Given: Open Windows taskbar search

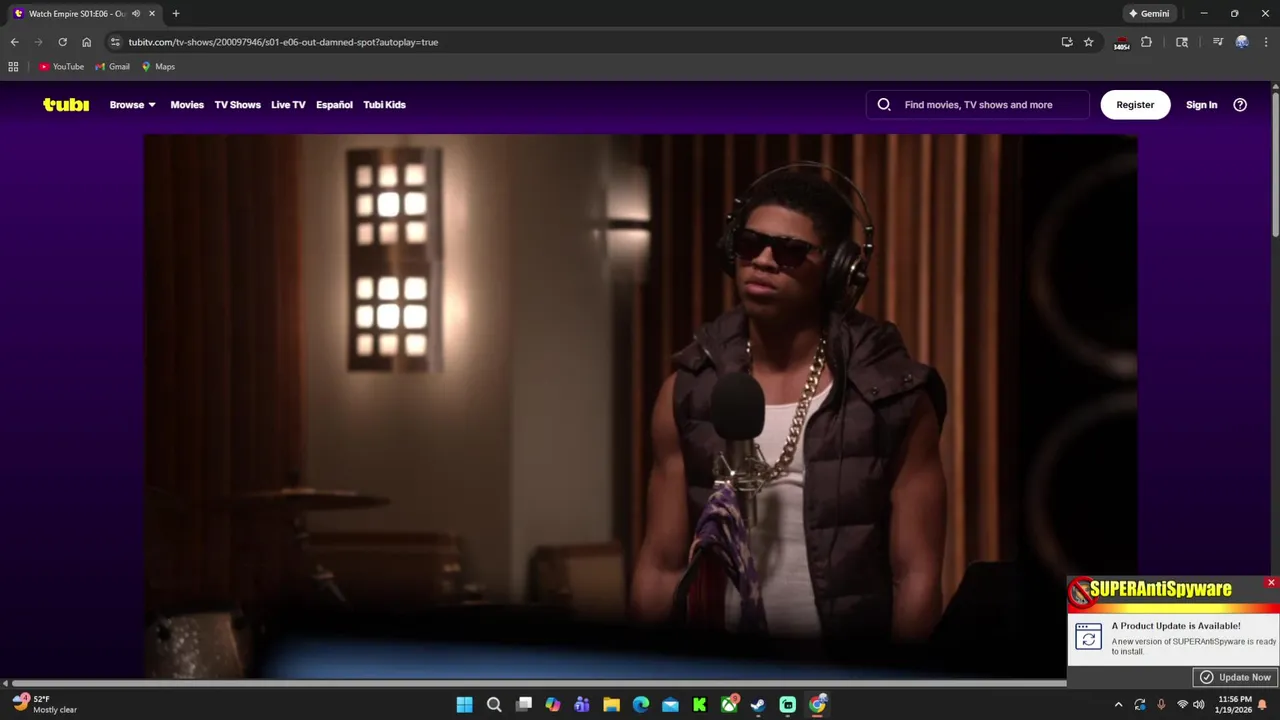Looking at the screenshot, I should (494, 705).
